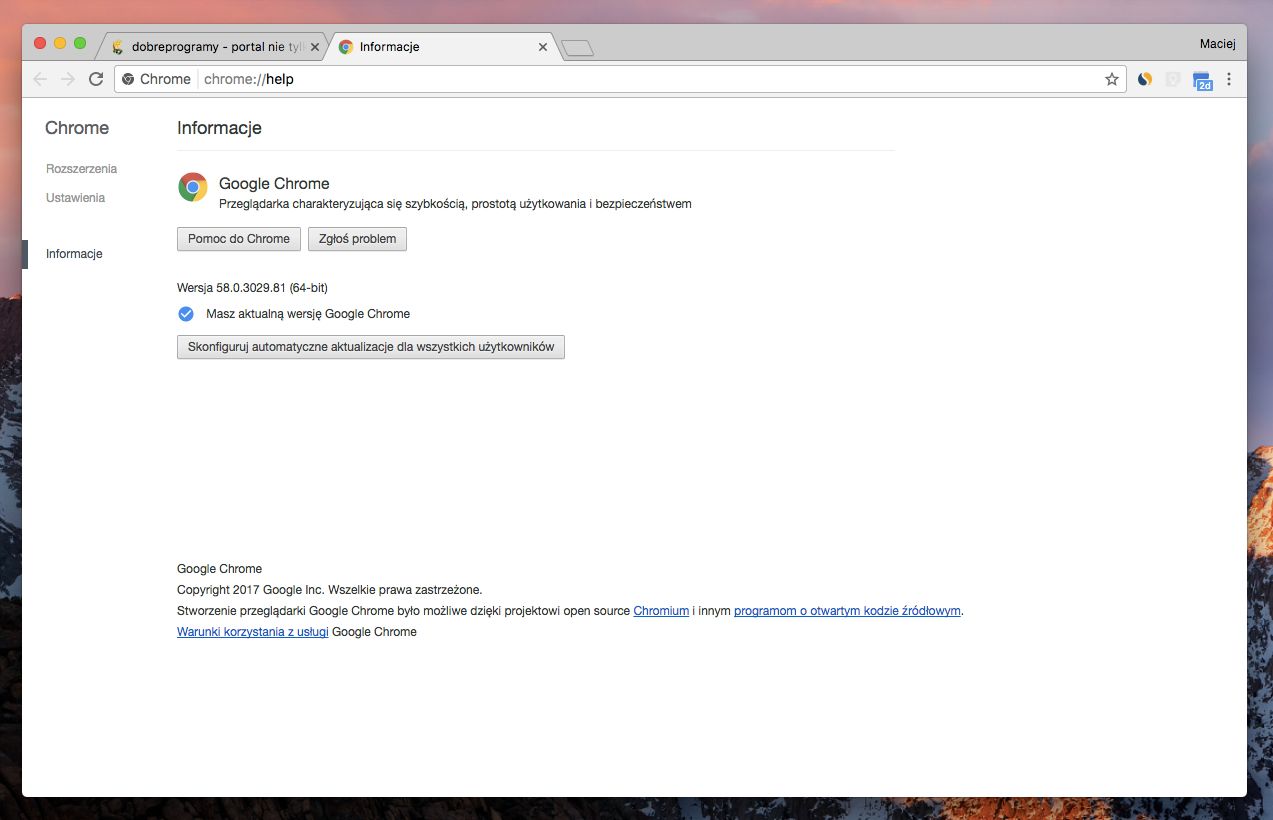Open the Chrome three-dot menu
The width and height of the screenshot is (1273, 820).
pos(1230,79)
